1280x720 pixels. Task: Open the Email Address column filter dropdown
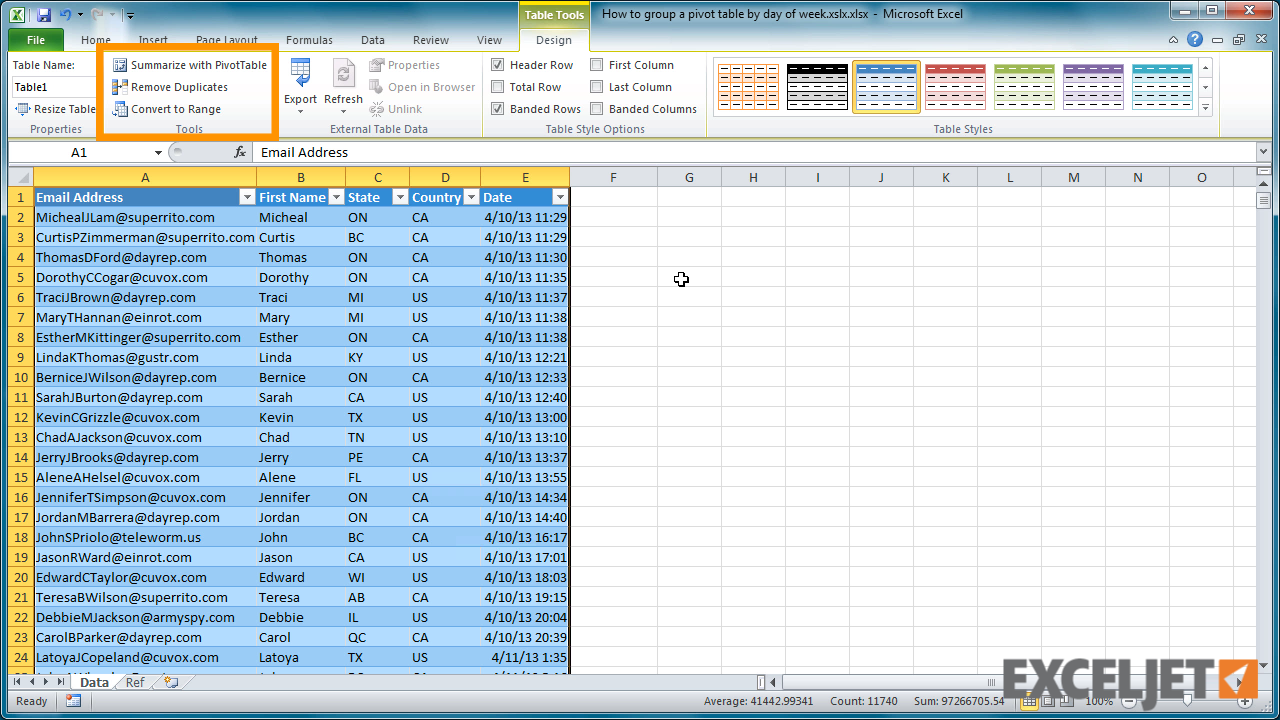pyautogui.click(x=247, y=197)
